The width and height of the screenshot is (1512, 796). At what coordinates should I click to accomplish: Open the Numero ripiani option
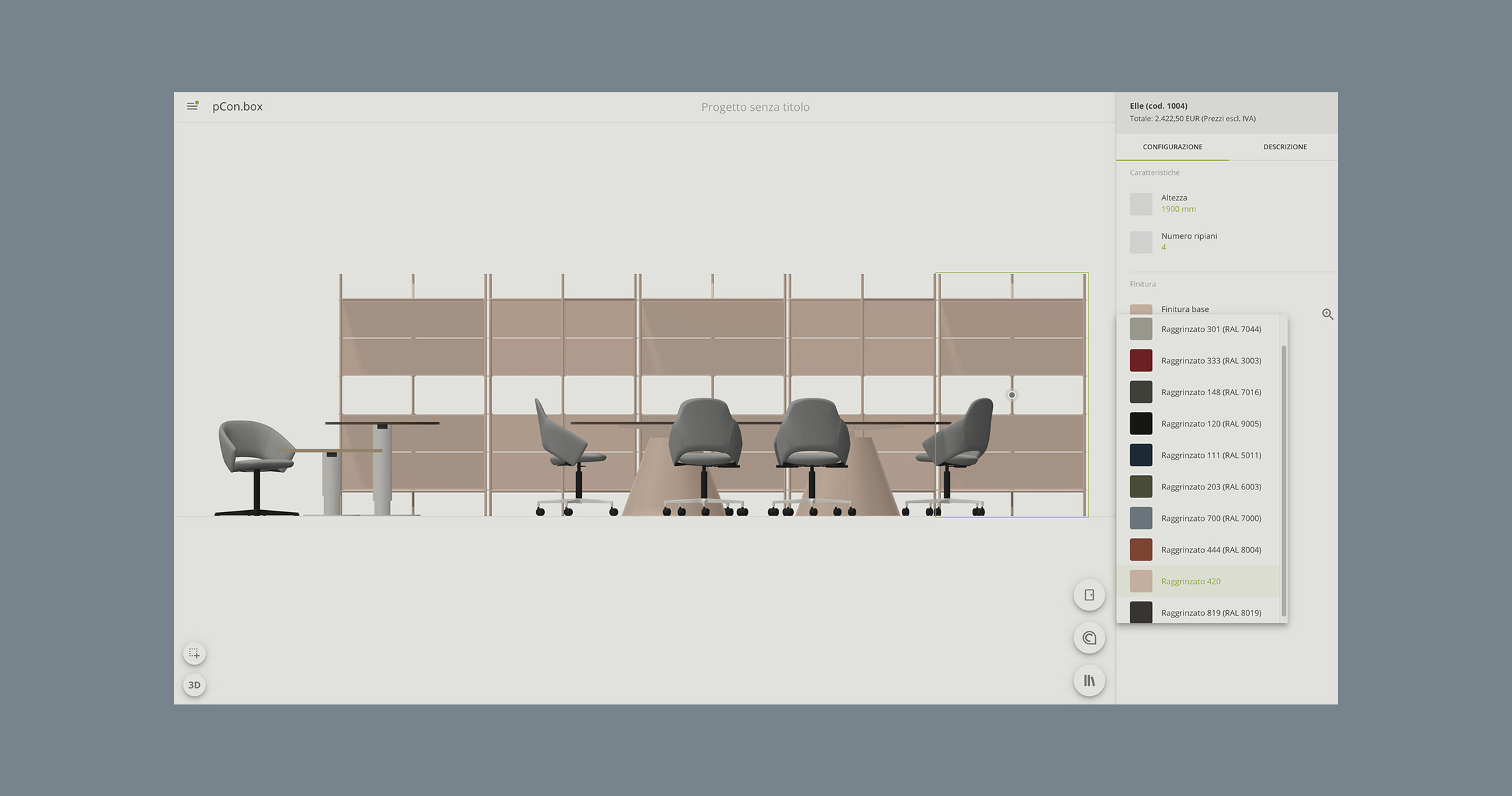[1188, 241]
